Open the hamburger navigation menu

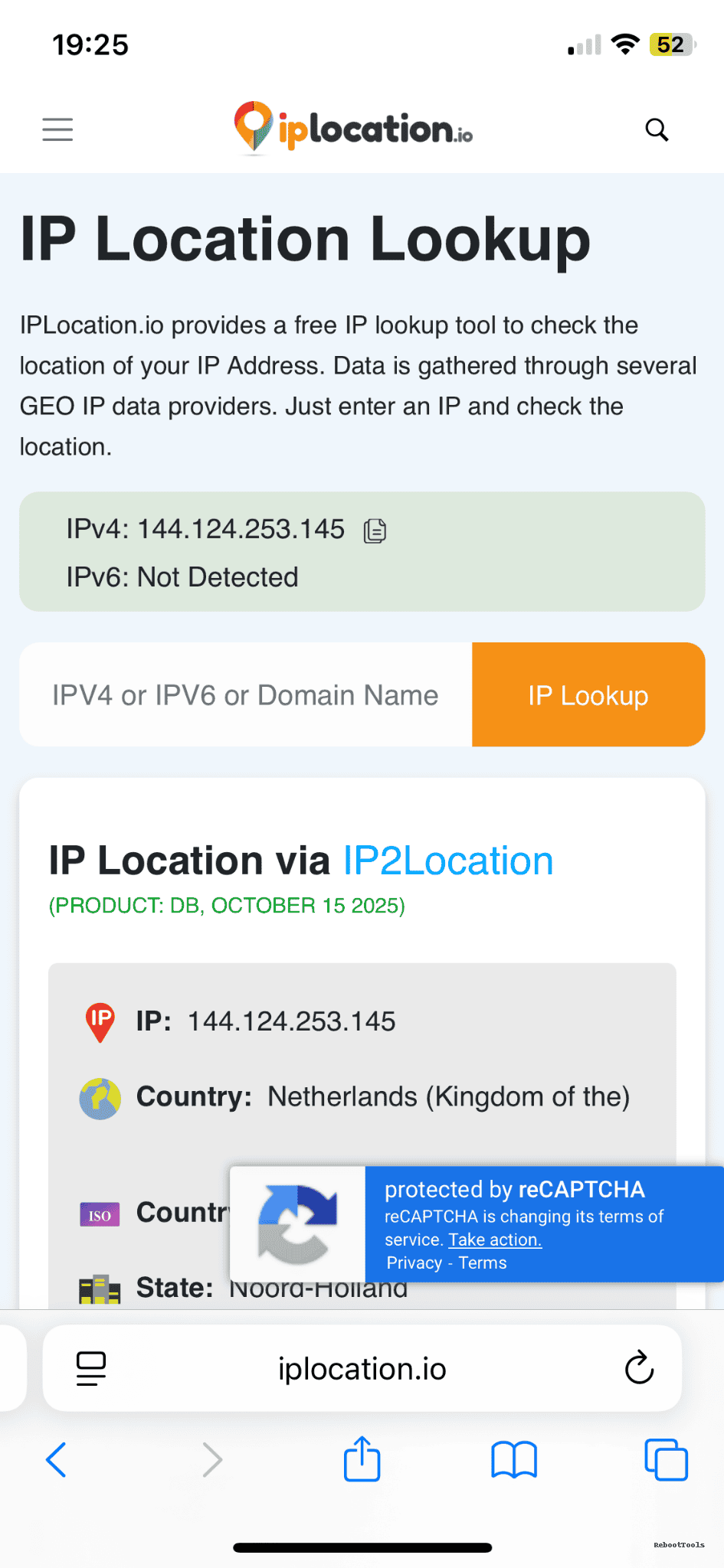pos(57,129)
